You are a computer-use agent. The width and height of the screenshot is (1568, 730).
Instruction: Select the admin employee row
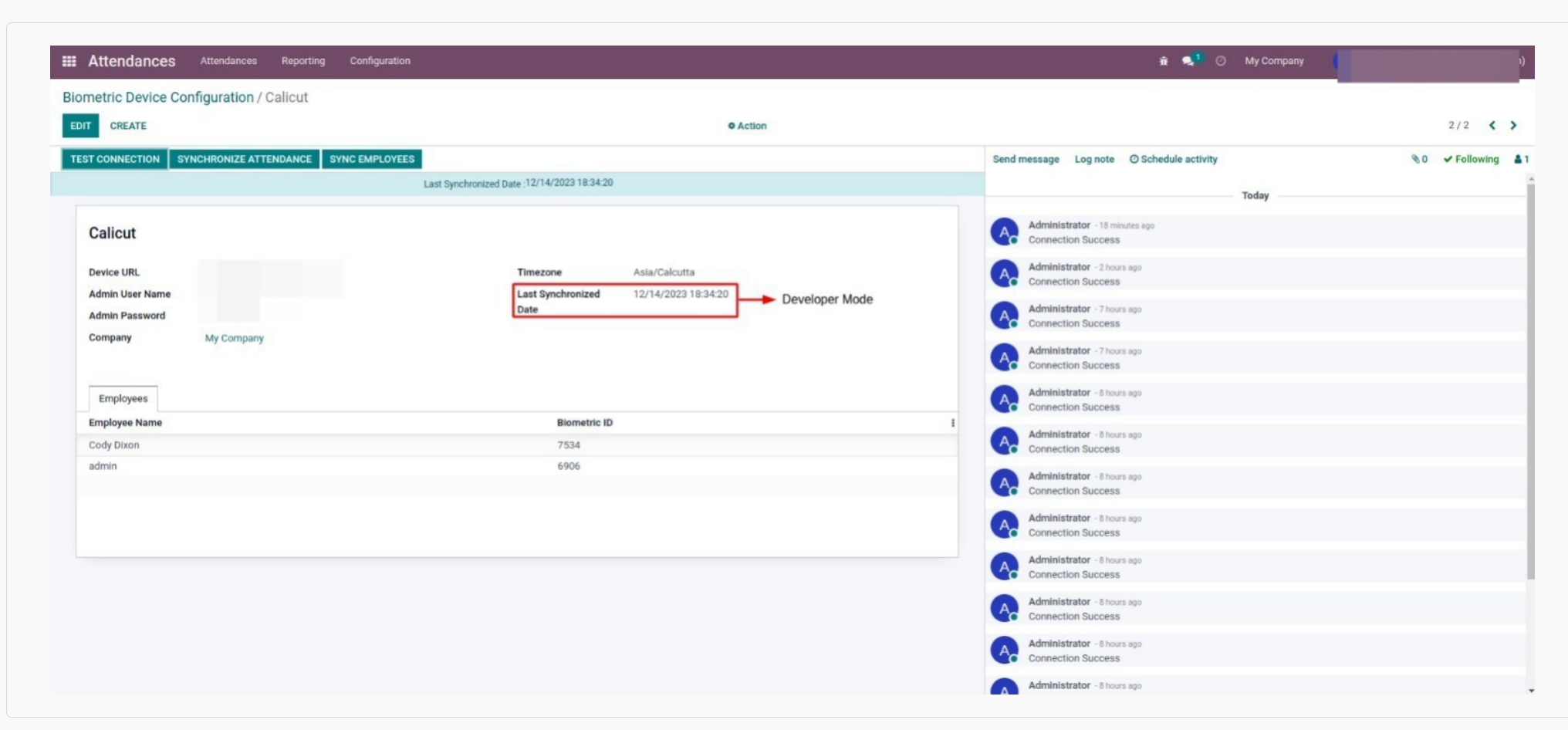tap(517, 466)
